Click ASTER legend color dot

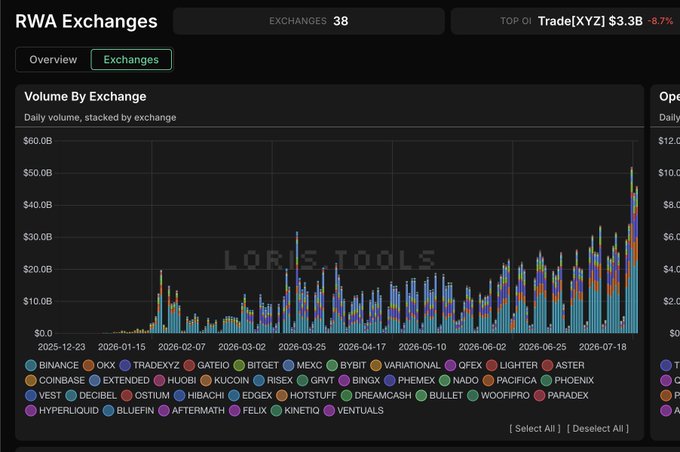coord(547,365)
